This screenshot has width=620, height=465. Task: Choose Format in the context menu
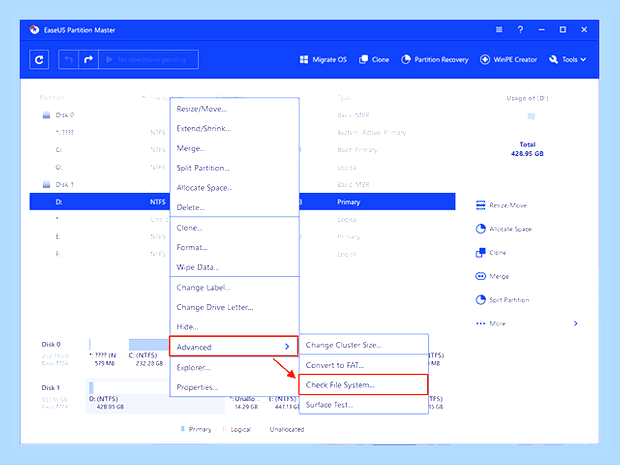(234, 248)
